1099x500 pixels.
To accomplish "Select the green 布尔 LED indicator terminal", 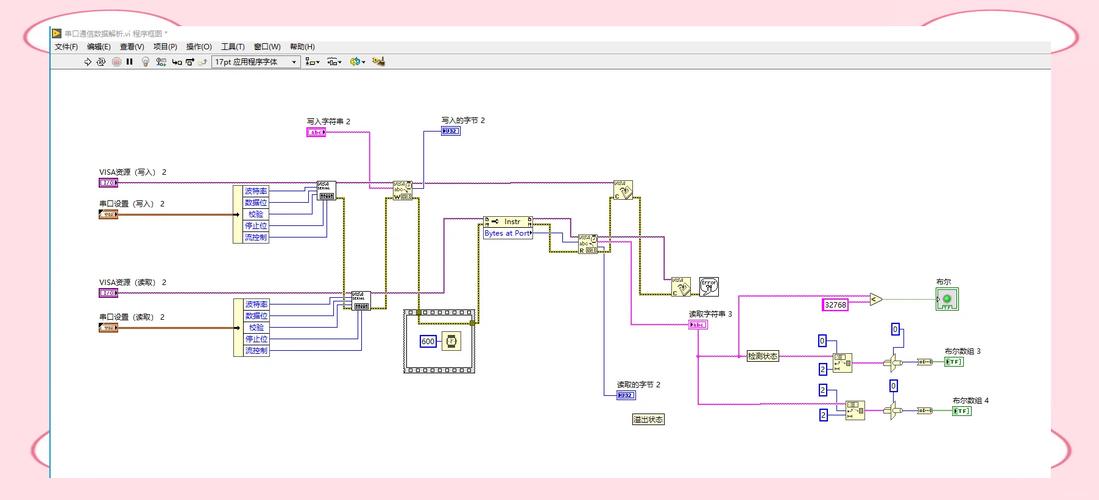I will pos(948,299).
